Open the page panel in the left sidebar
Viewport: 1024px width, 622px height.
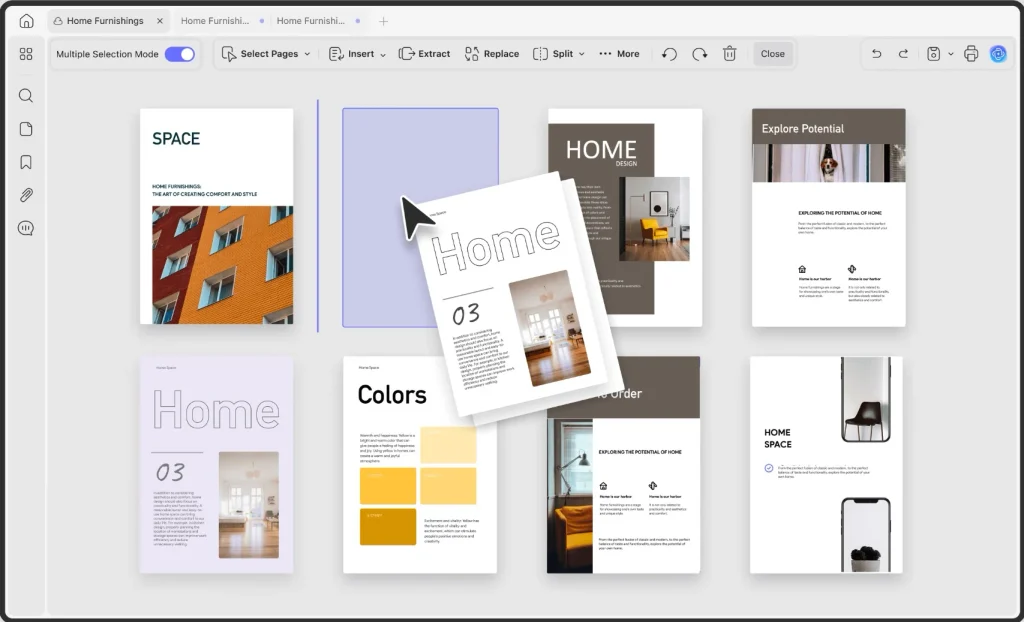tap(26, 129)
